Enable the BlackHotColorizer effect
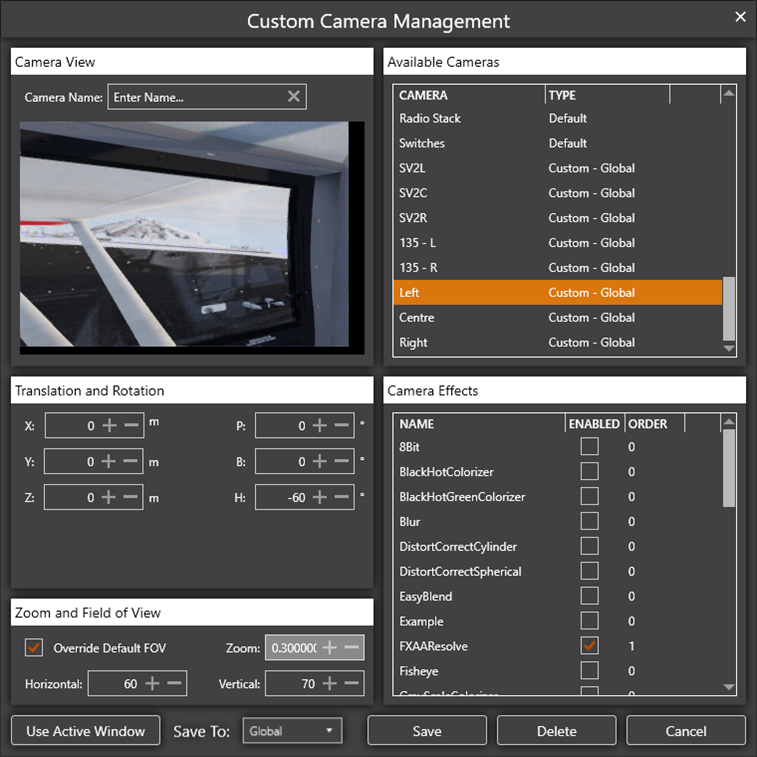The height and width of the screenshot is (757, 757). click(x=589, y=471)
